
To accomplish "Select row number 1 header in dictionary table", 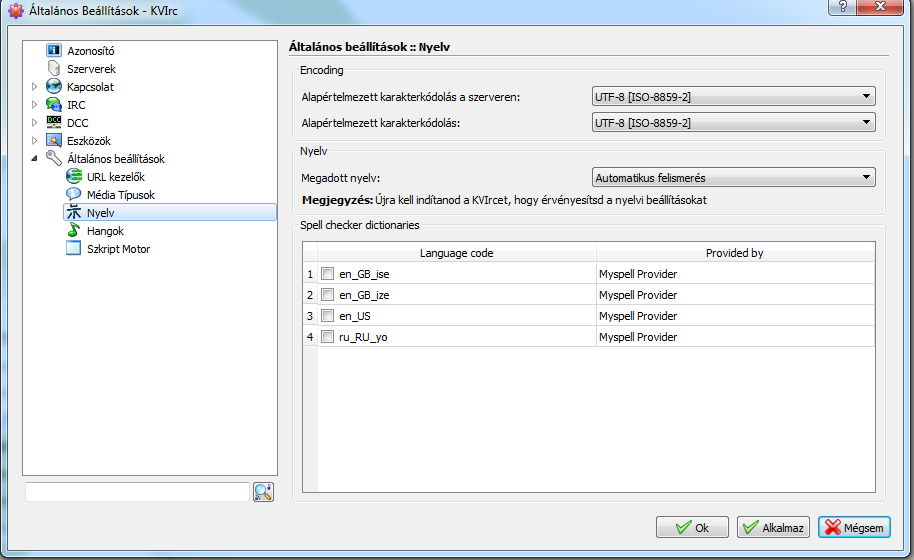I will 310,273.
